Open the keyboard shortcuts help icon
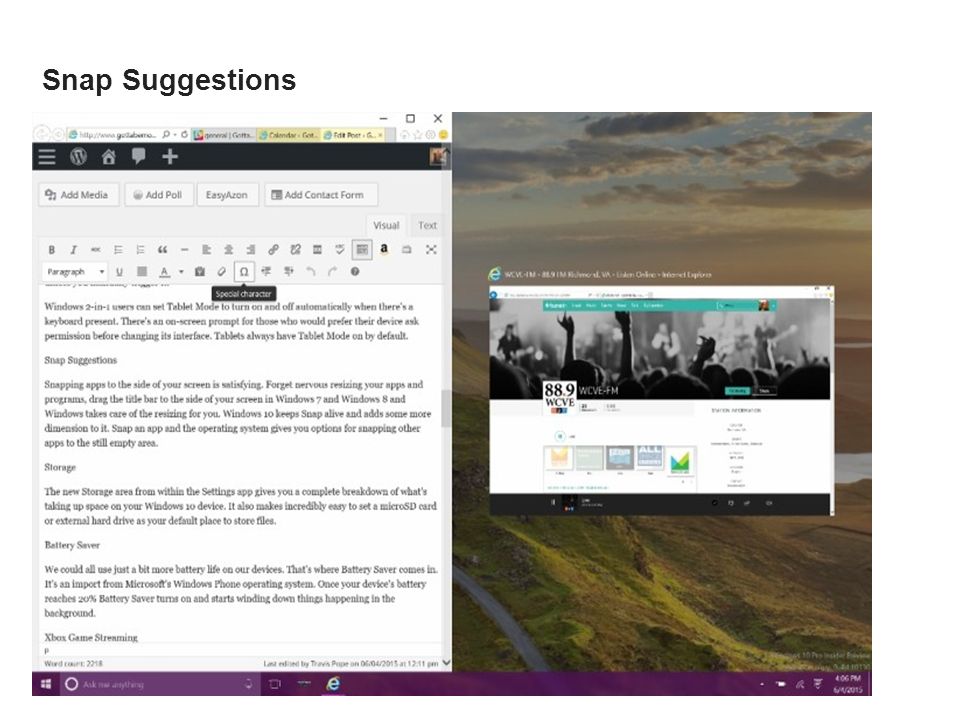Screen dimensions: 960x720 [x=355, y=272]
